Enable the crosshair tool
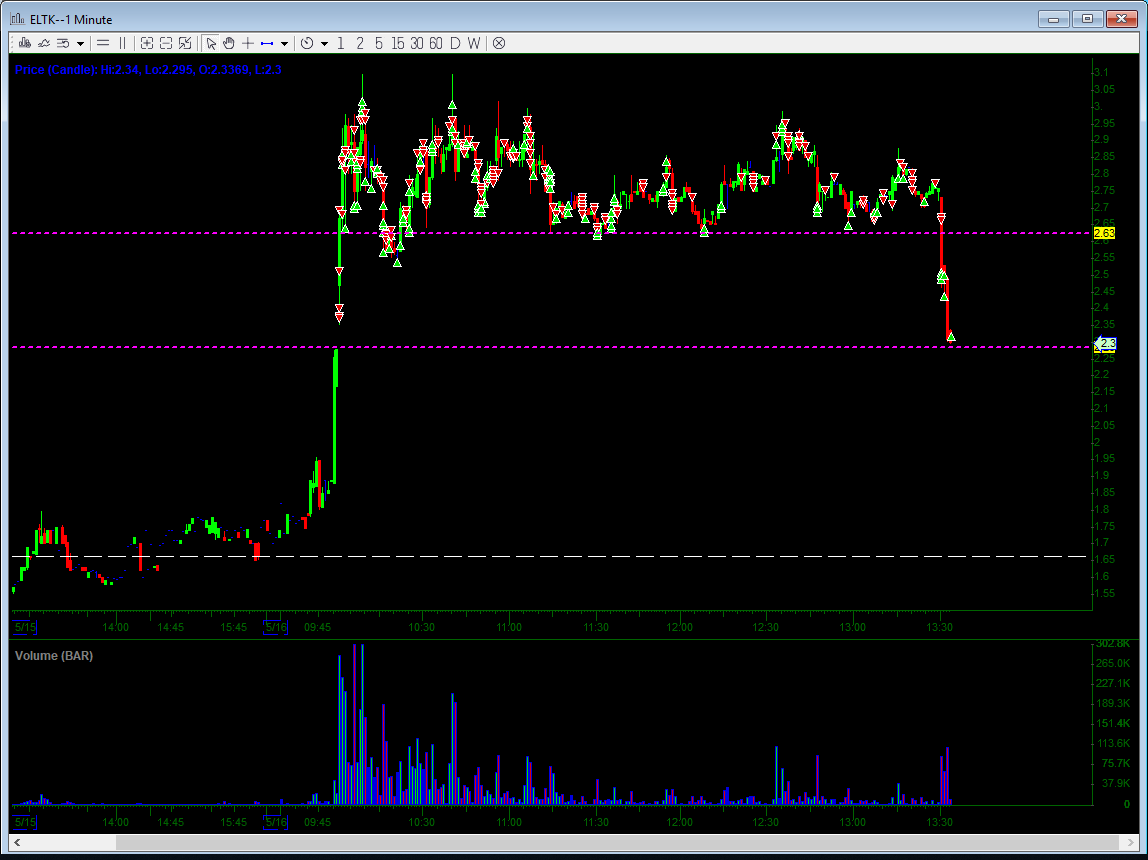Image resolution: width=1148 pixels, height=860 pixels. (247, 43)
